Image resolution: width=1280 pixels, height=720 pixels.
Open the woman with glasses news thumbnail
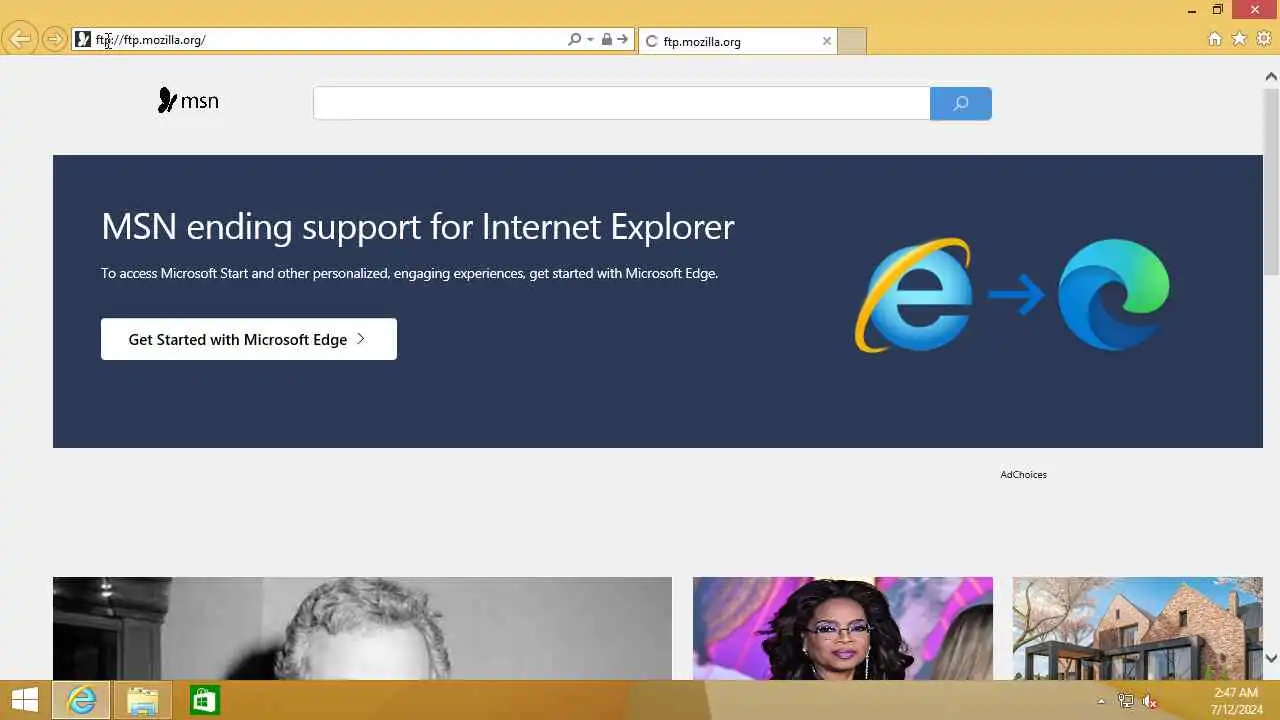(x=843, y=628)
